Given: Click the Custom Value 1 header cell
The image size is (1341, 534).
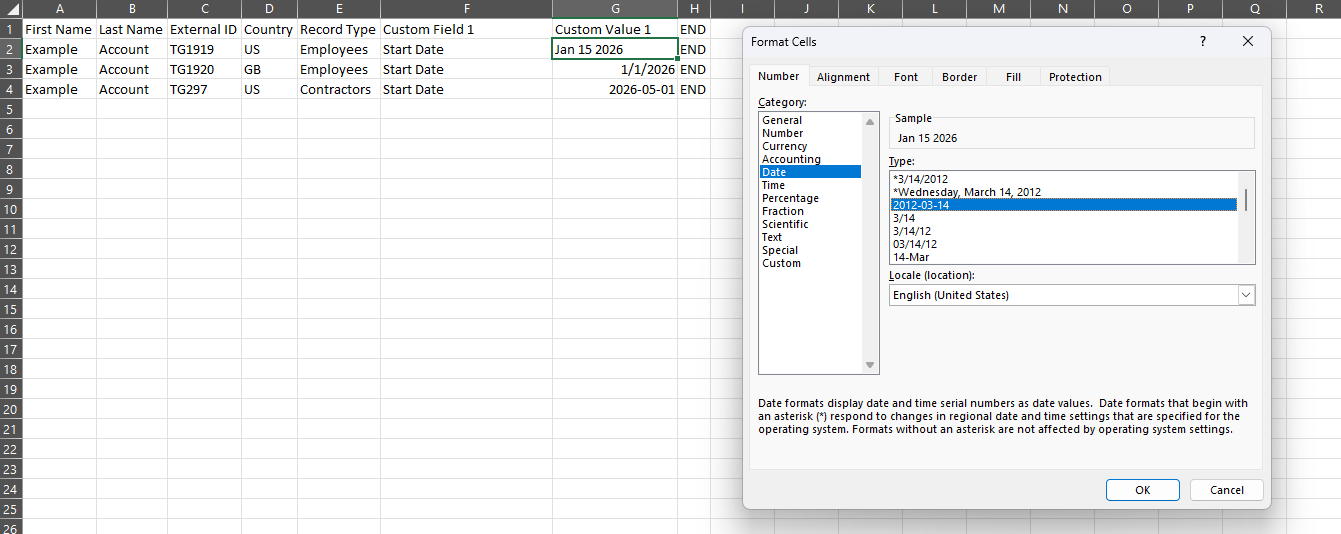Looking at the screenshot, I should [x=615, y=29].
